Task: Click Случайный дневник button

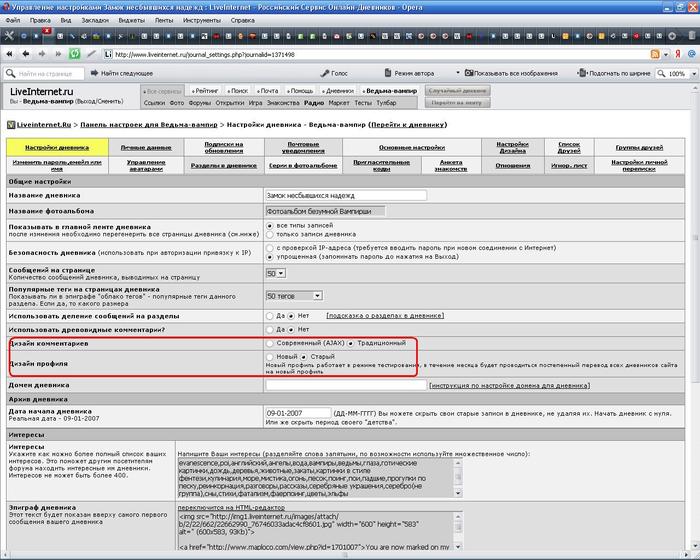Action: [x=457, y=91]
